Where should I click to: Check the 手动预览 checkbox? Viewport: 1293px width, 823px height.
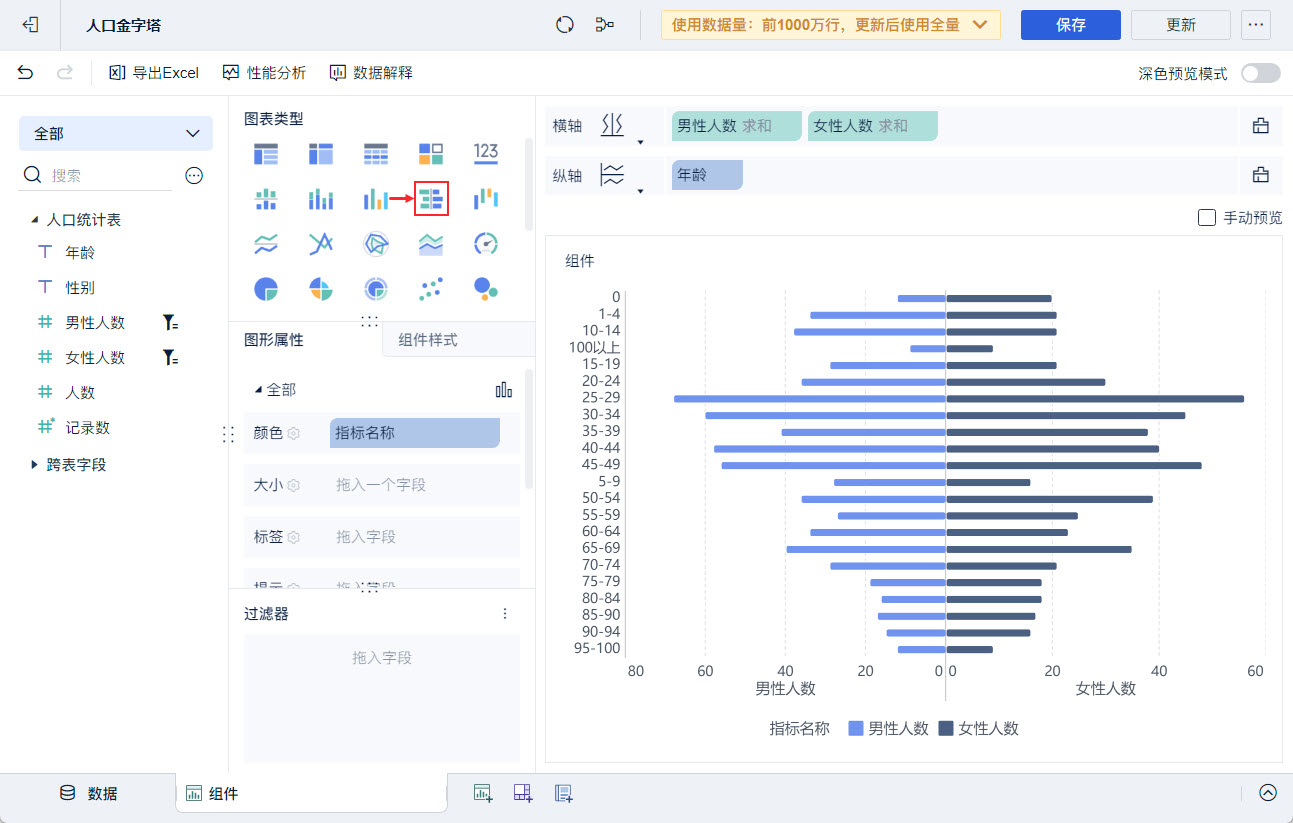pyautogui.click(x=1207, y=217)
